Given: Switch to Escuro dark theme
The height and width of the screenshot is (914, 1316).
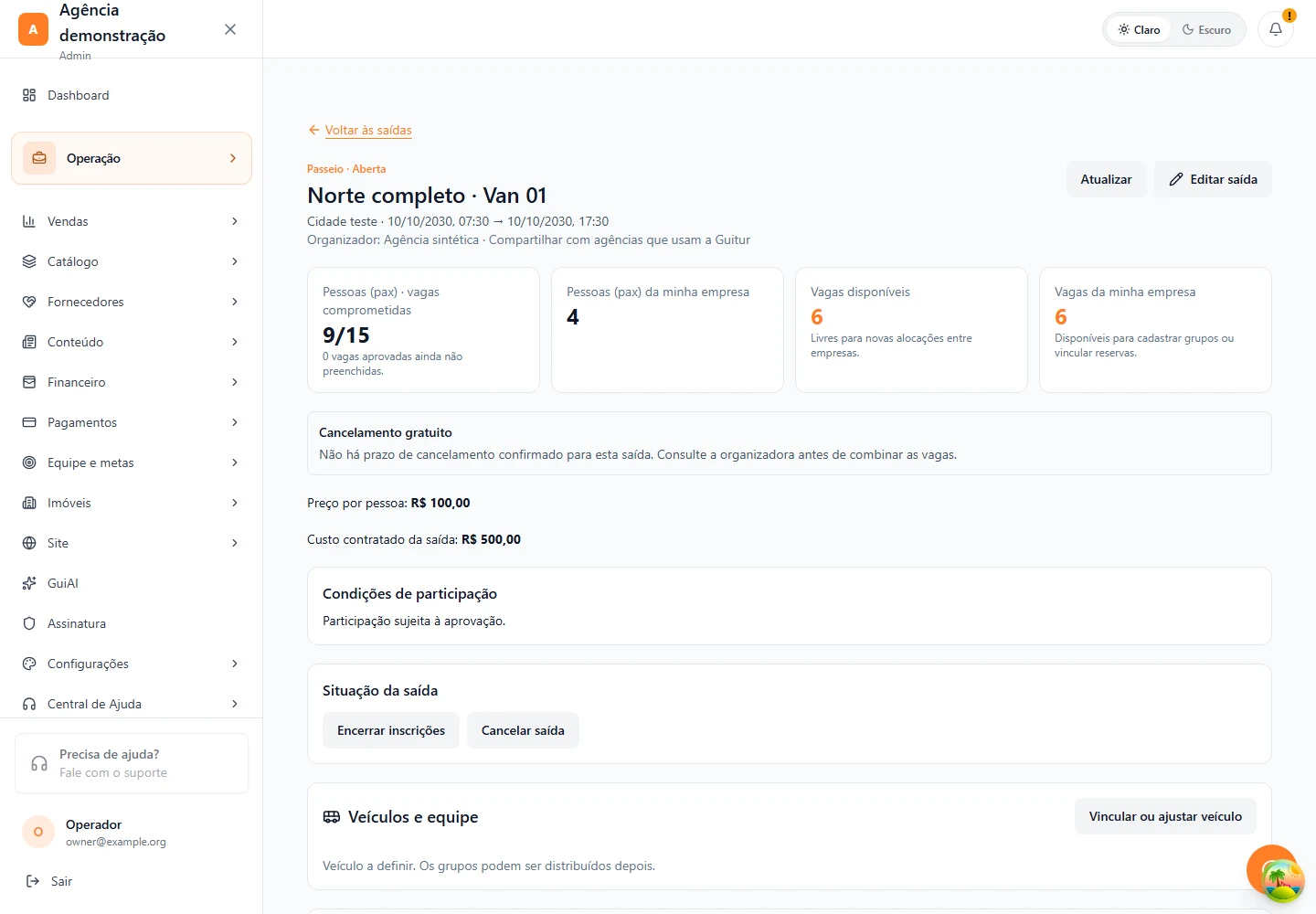Looking at the screenshot, I should tap(1206, 29).
